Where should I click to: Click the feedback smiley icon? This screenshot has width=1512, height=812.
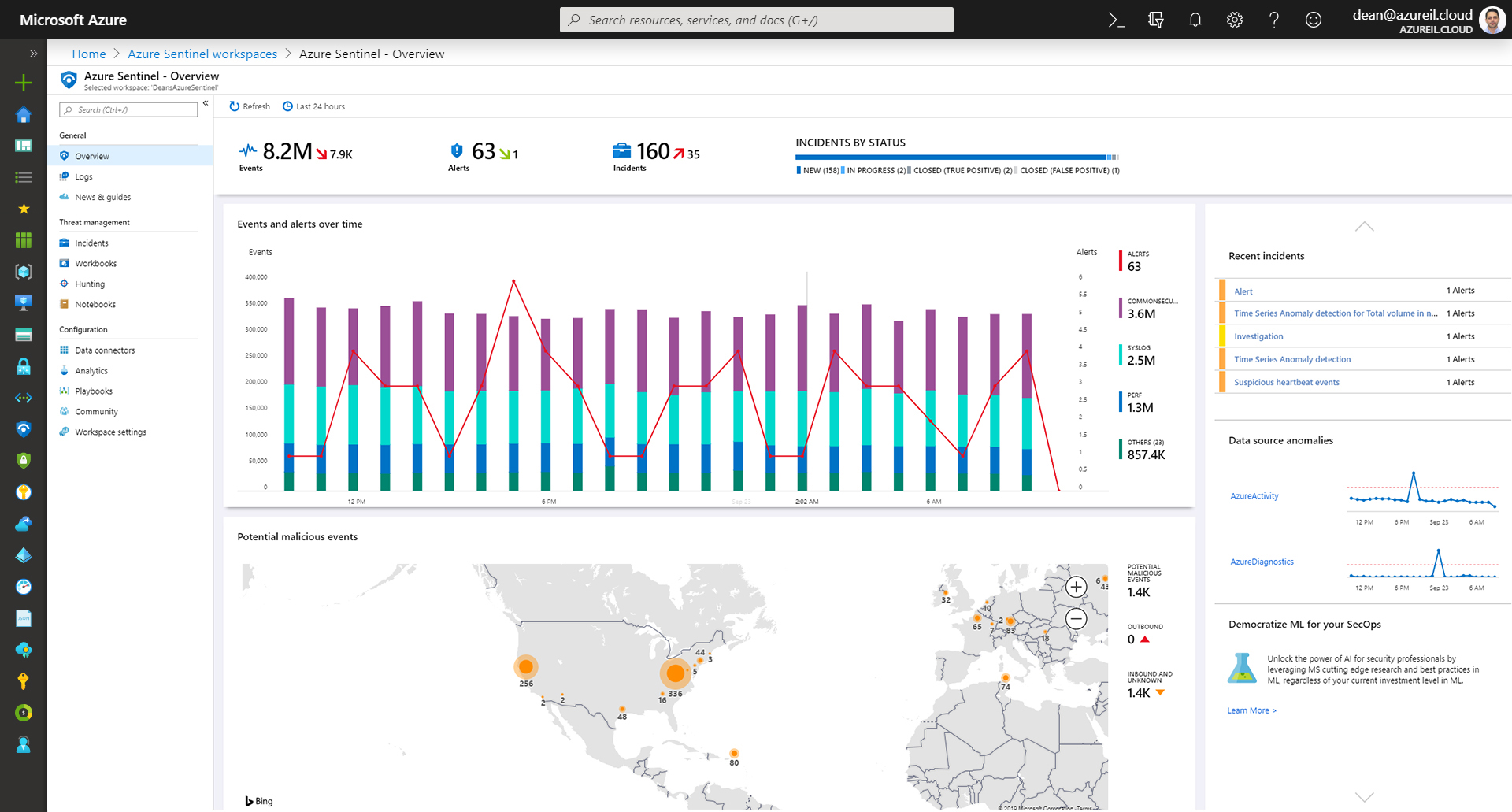(x=1313, y=20)
